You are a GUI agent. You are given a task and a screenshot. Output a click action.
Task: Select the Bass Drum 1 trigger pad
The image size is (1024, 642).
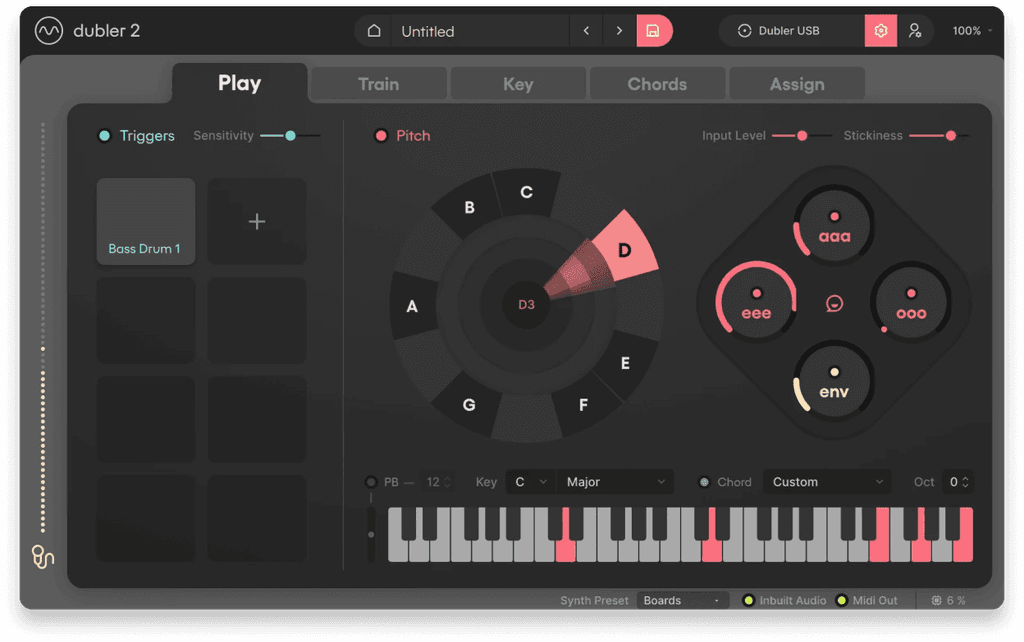pyautogui.click(x=145, y=221)
